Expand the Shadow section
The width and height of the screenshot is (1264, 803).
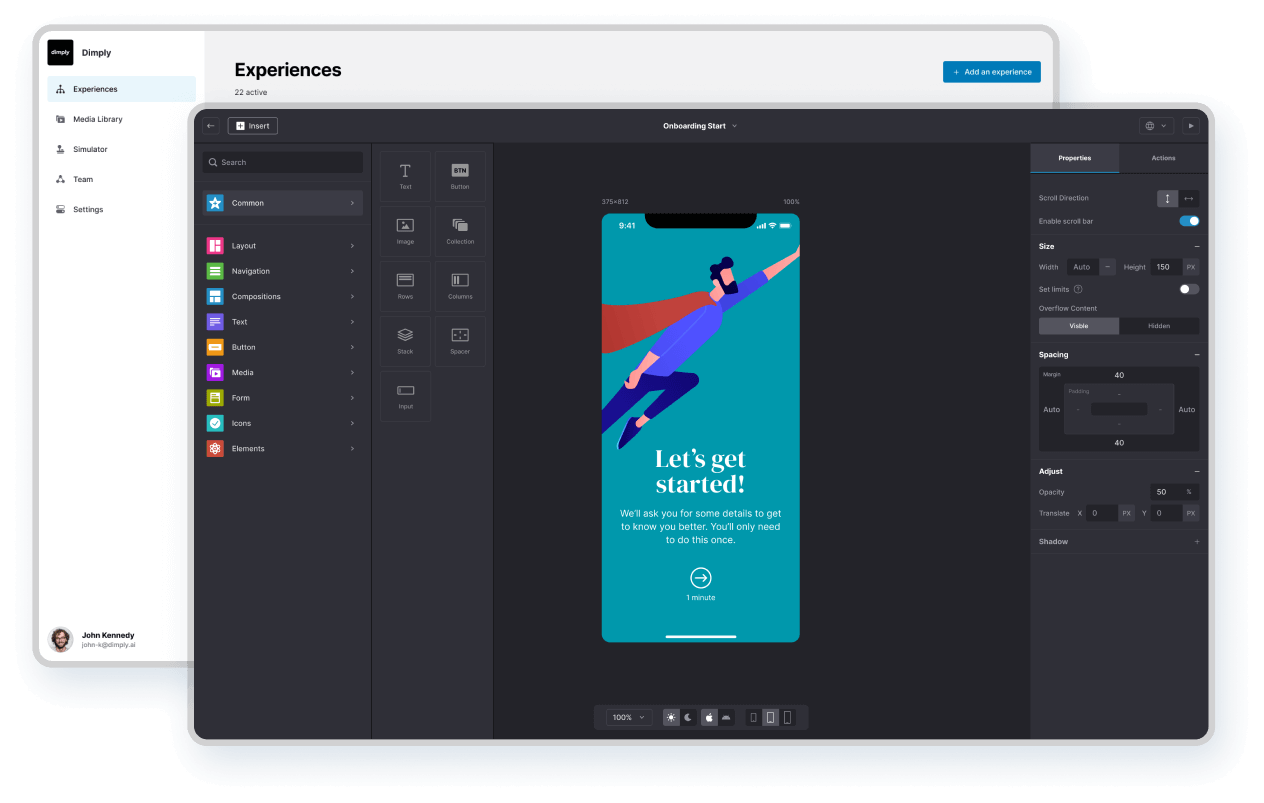1196,542
